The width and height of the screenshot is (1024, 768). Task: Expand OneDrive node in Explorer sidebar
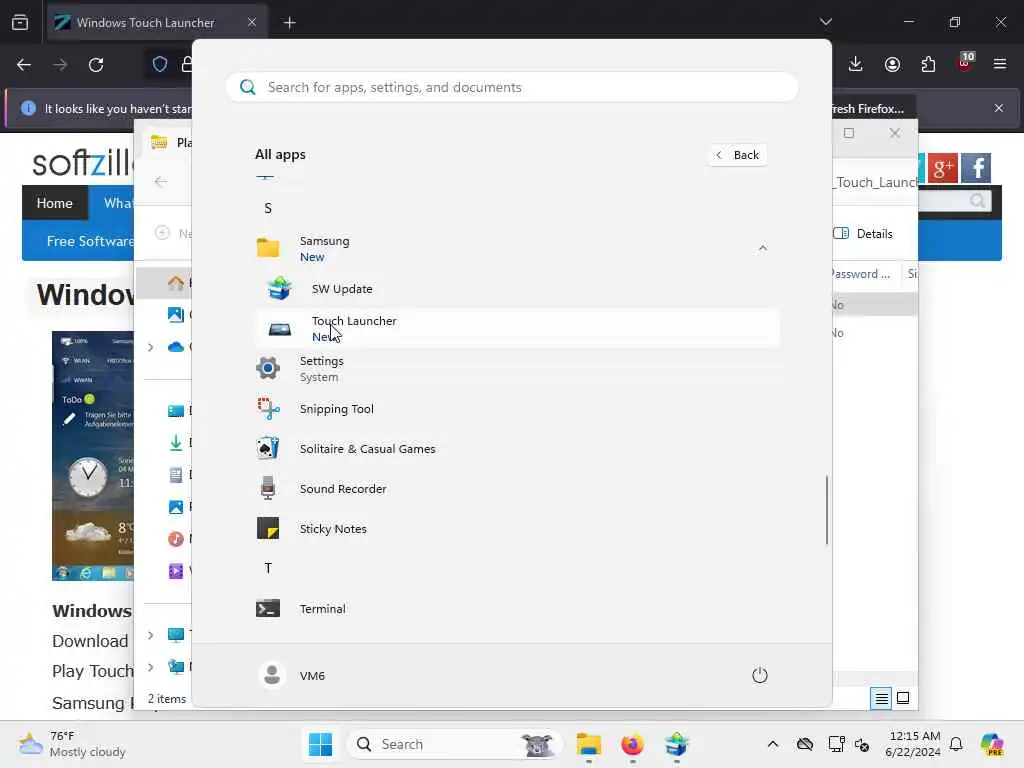point(150,347)
